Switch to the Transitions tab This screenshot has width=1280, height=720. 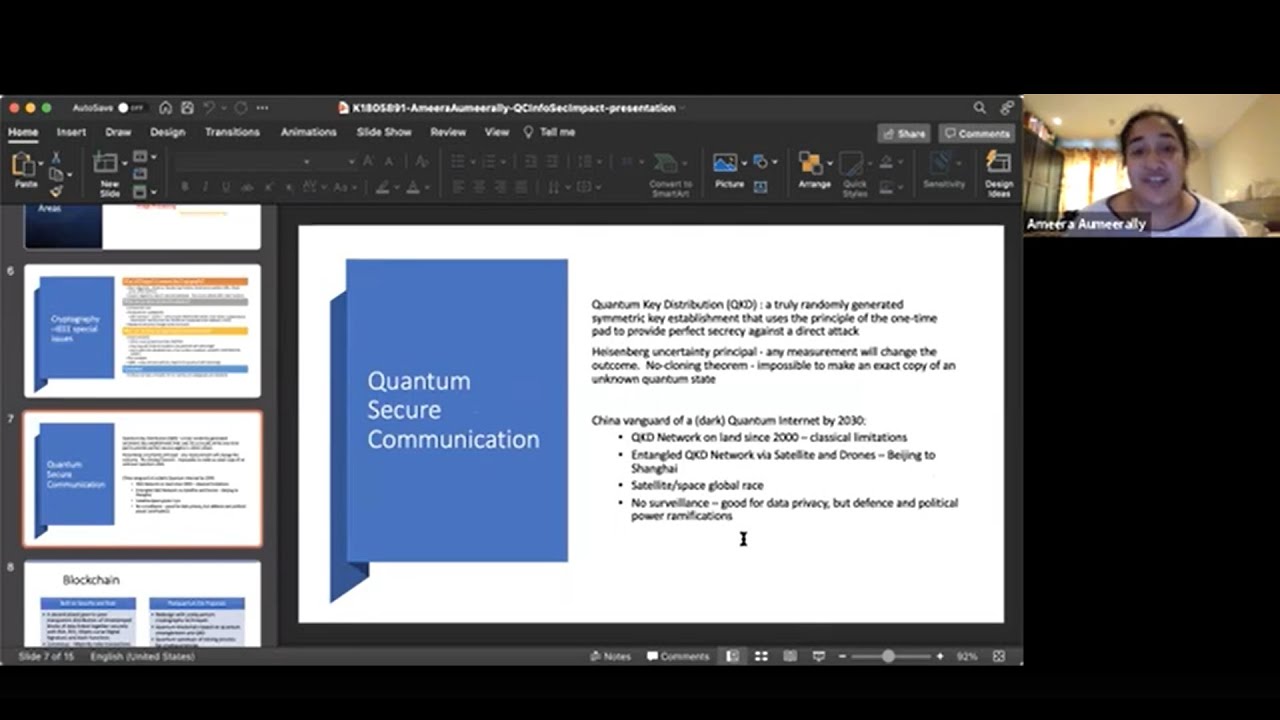[x=232, y=132]
